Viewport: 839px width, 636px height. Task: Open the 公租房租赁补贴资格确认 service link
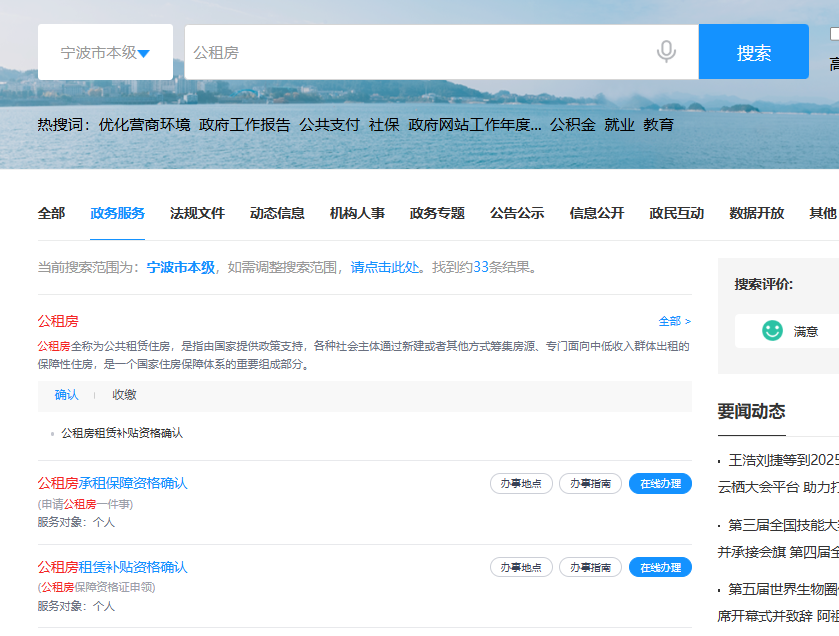pos(113,564)
